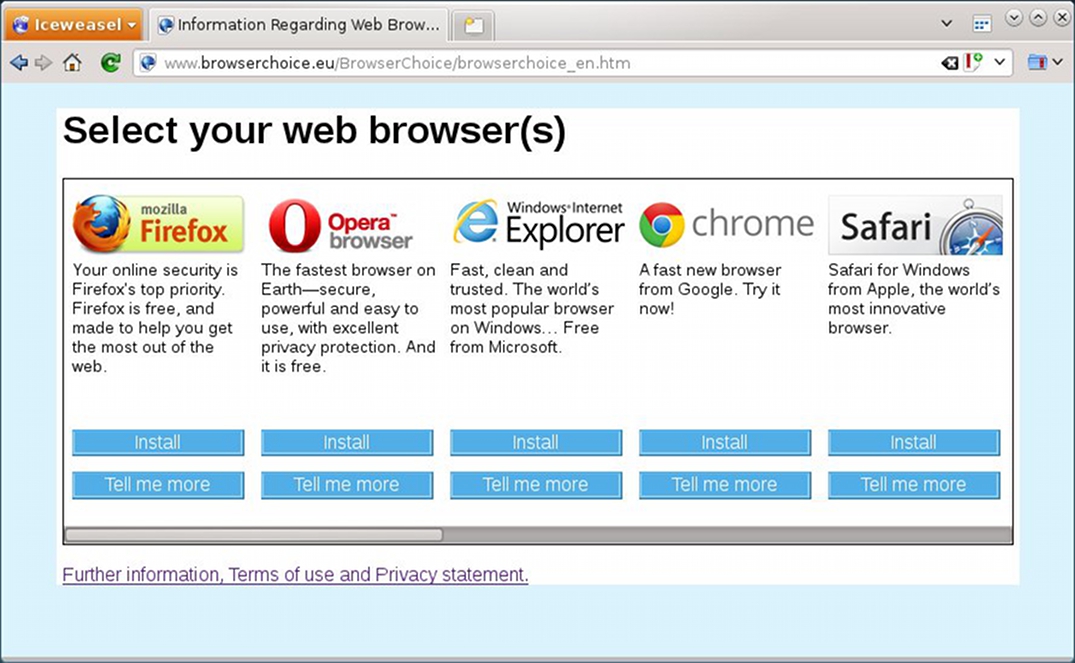Tell me more about Safari
The image size is (1075, 663).
(914, 485)
